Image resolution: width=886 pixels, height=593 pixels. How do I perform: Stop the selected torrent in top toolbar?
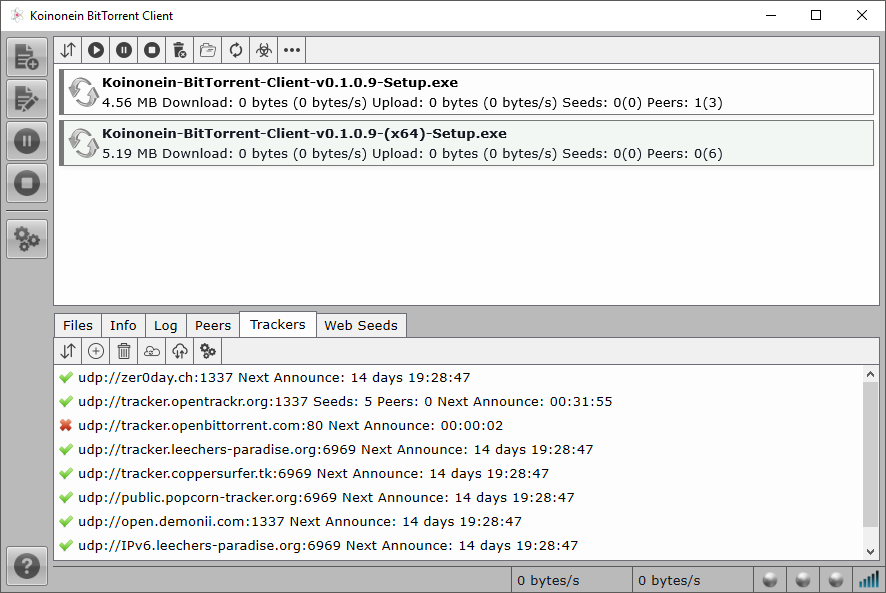pos(152,50)
